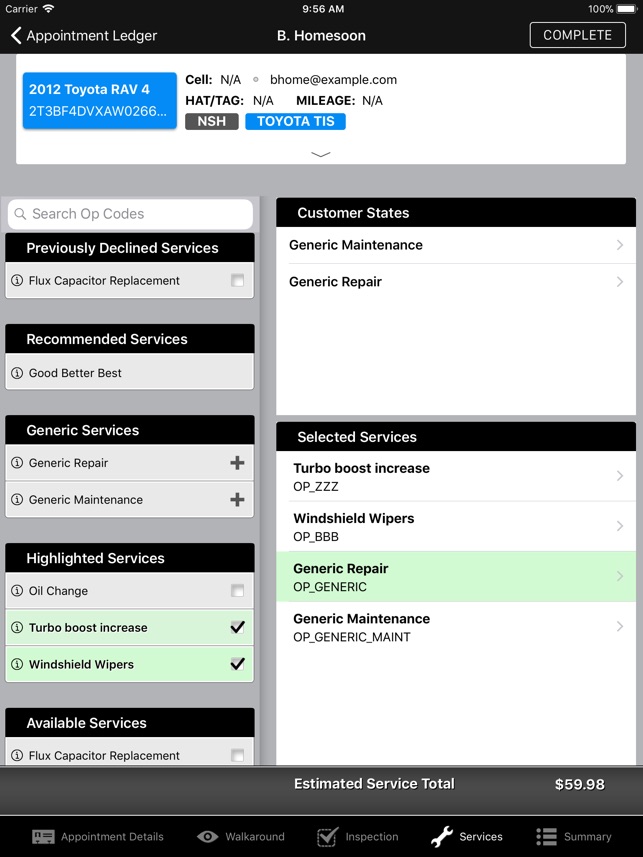This screenshot has height=857, width=643.
Task: Tap the Cell N/A value
Action: 230,80
